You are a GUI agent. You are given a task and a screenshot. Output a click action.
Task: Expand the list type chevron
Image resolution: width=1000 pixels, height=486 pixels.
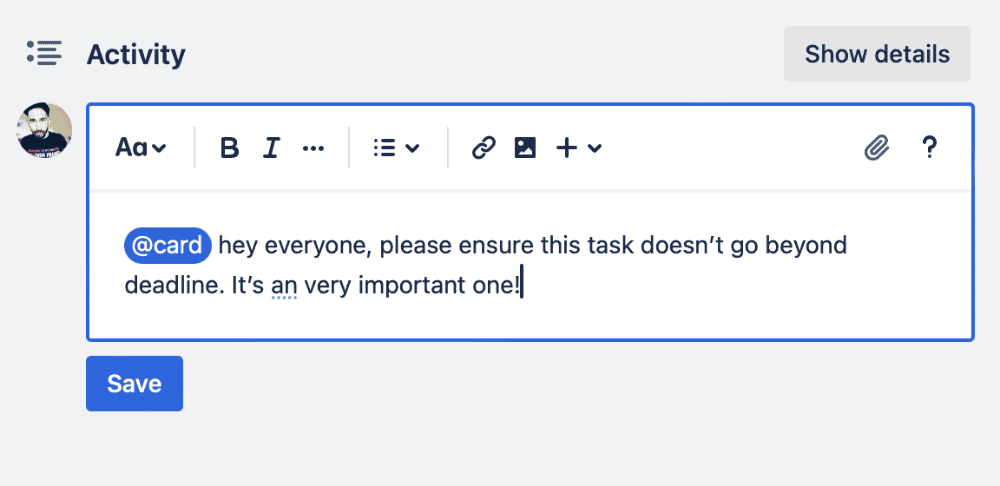coord(412,148)
